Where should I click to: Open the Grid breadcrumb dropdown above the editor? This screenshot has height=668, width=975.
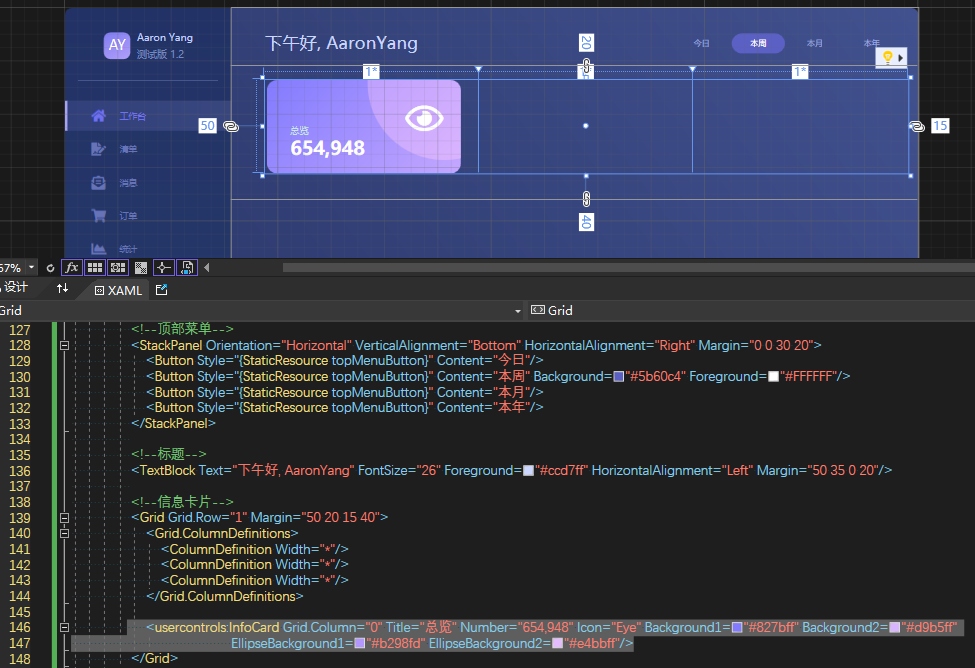click(x=518, y=311)
